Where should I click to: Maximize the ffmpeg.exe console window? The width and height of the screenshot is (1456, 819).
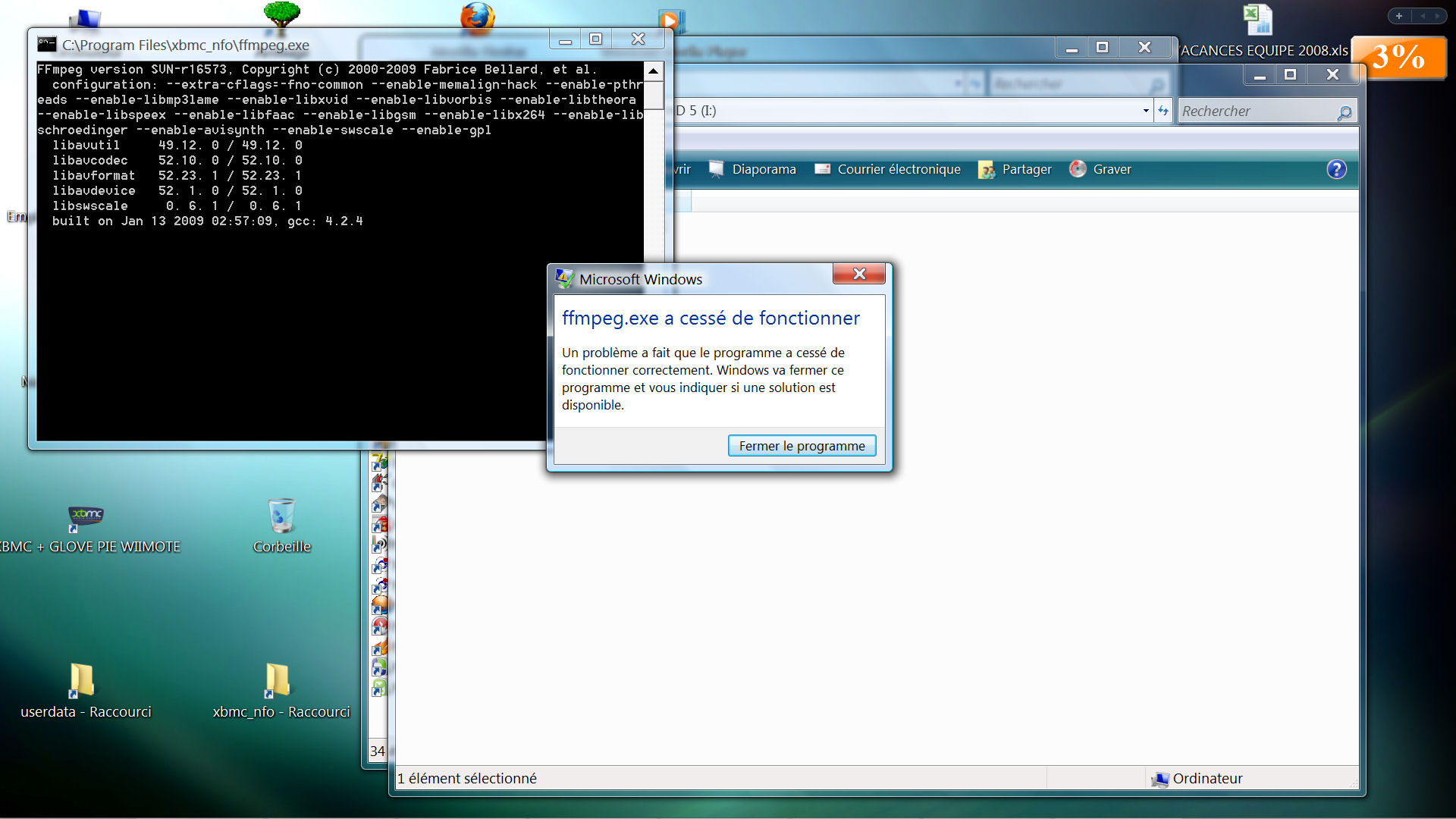tap(596, 39)
